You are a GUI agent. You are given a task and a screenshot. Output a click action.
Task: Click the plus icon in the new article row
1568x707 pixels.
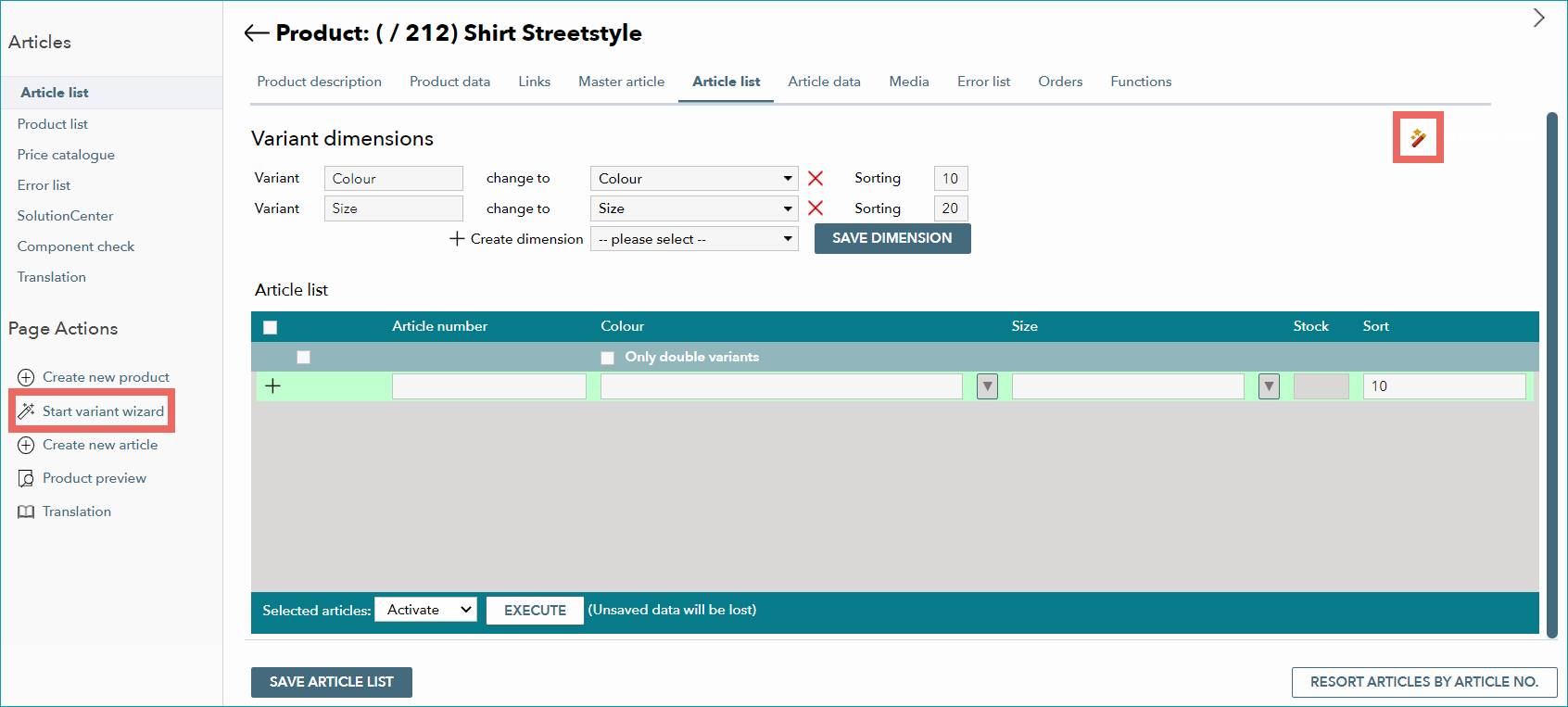(272, 386)
